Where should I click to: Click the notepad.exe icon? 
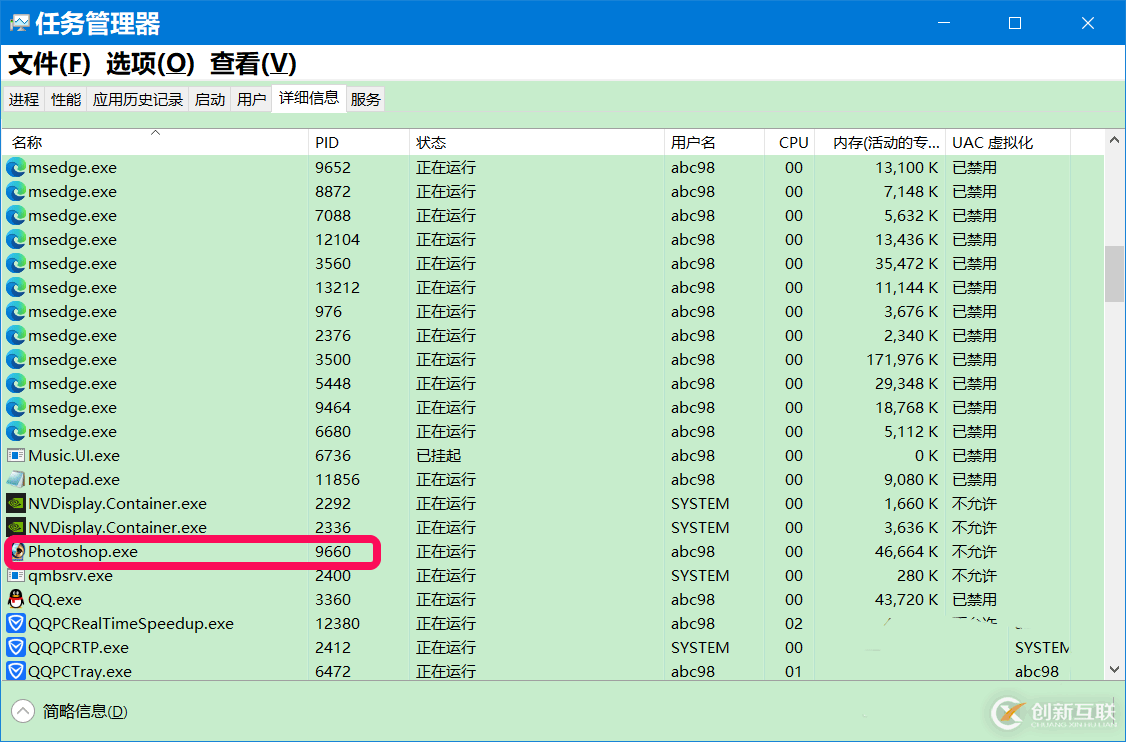16,480
